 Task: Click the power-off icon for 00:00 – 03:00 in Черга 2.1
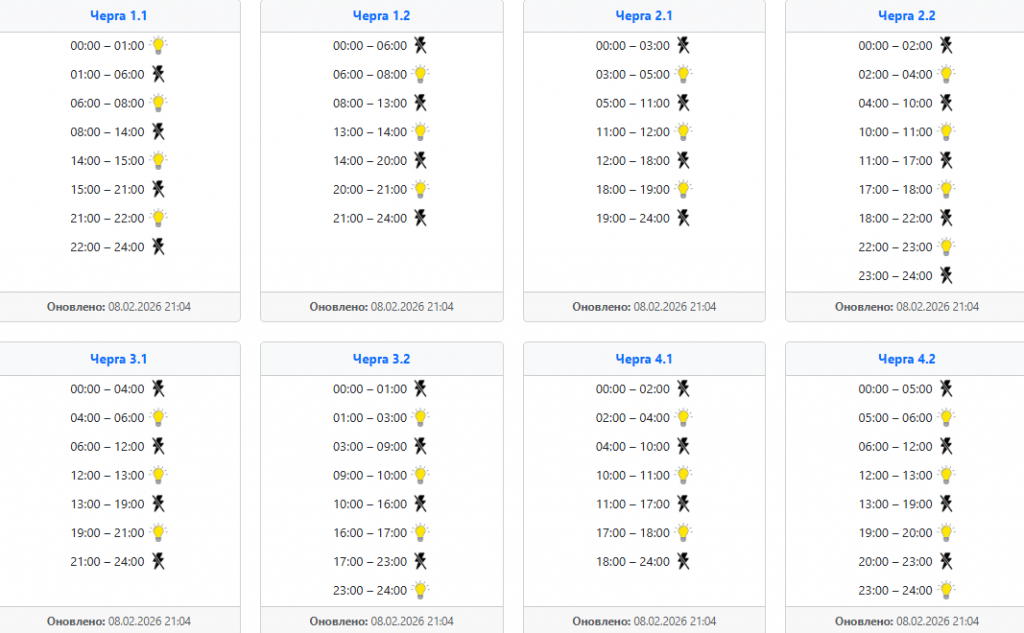(x=684, y=45)
